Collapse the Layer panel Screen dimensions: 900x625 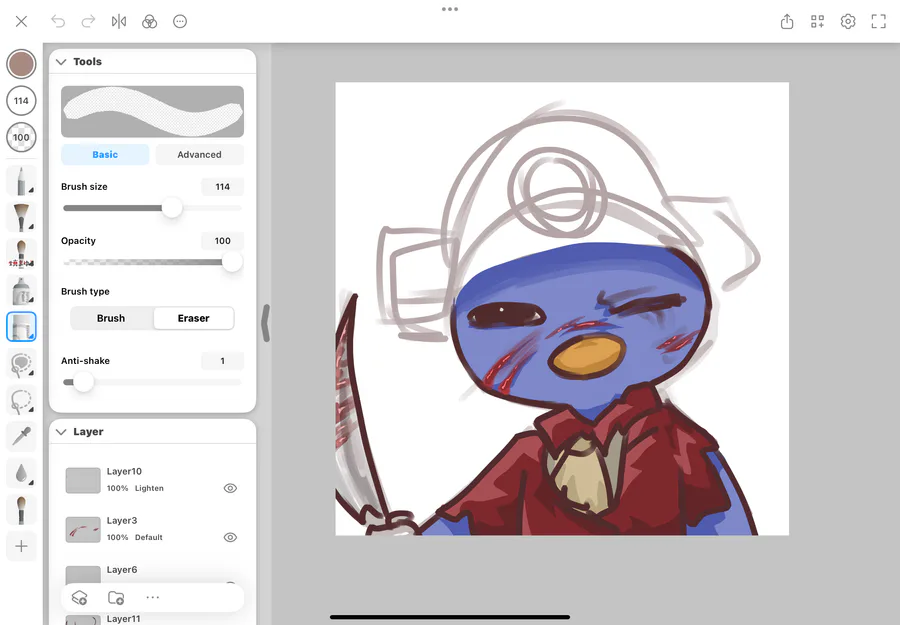61,432
